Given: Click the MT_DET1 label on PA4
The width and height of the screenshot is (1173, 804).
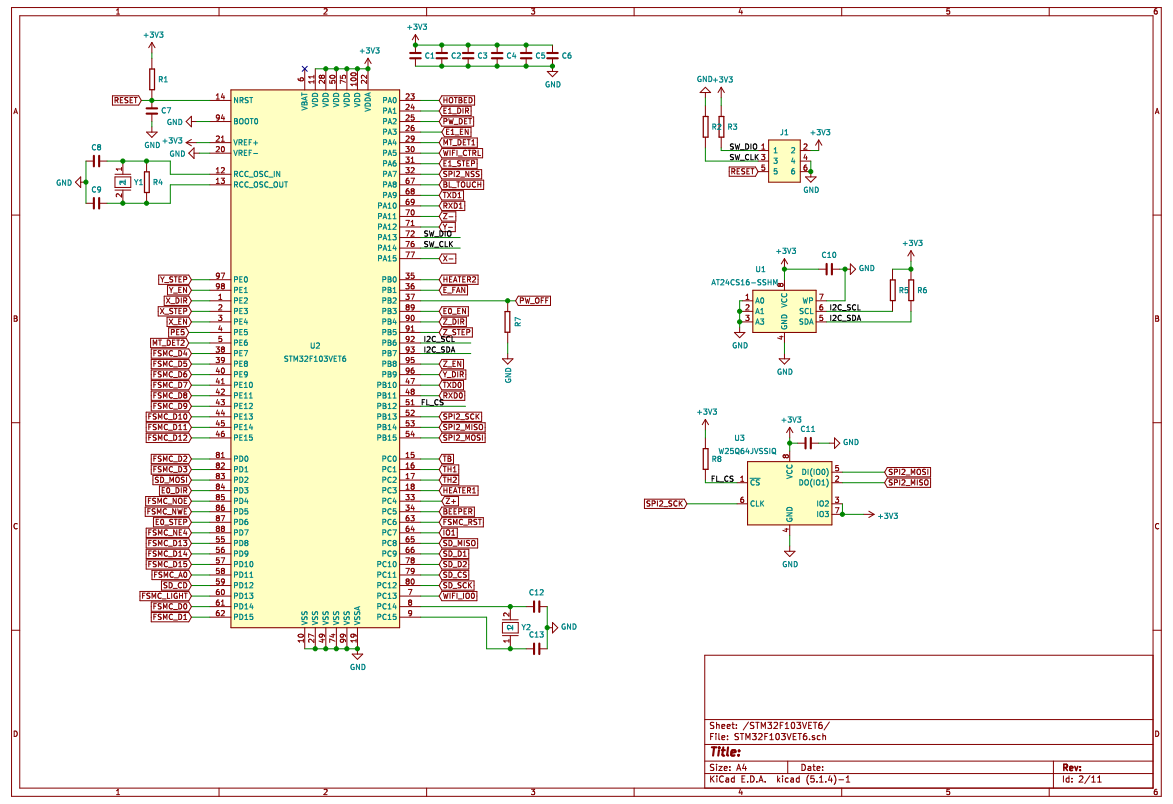Looking at the screenshot, I should [x=459, y=142].
